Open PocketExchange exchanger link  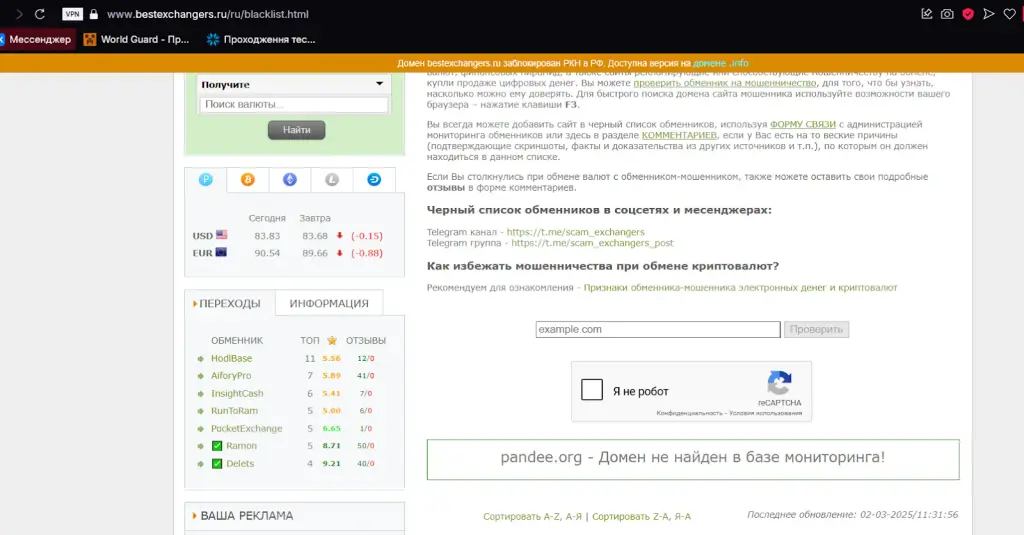(x=246, y=429)
